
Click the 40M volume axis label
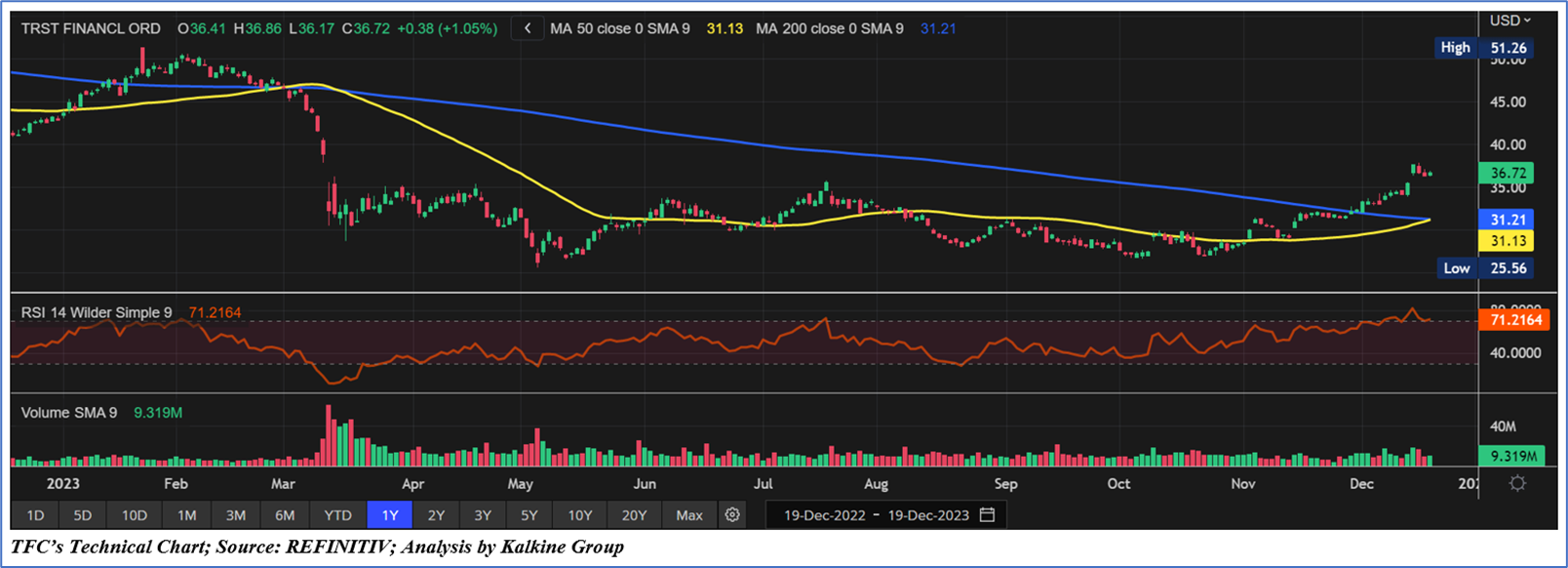point(1503,426)
